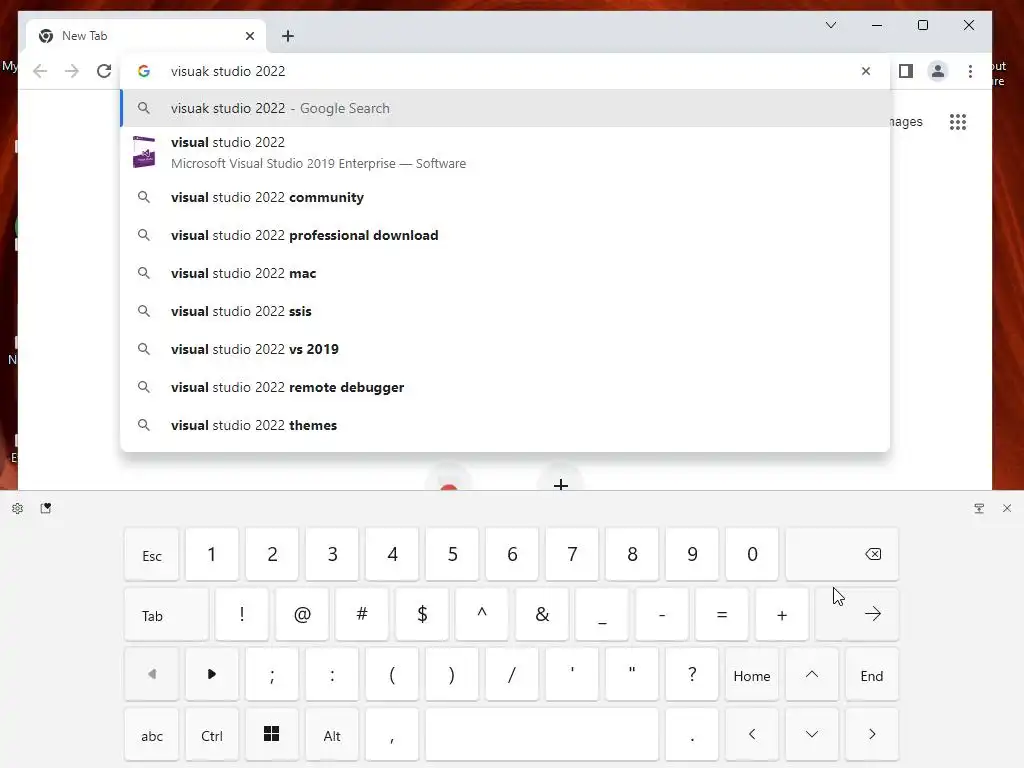1024x768 pixels.
Task: Click the touch keyboard dock/undock icon
Action: pyautogui.click(x=979, y=508)
